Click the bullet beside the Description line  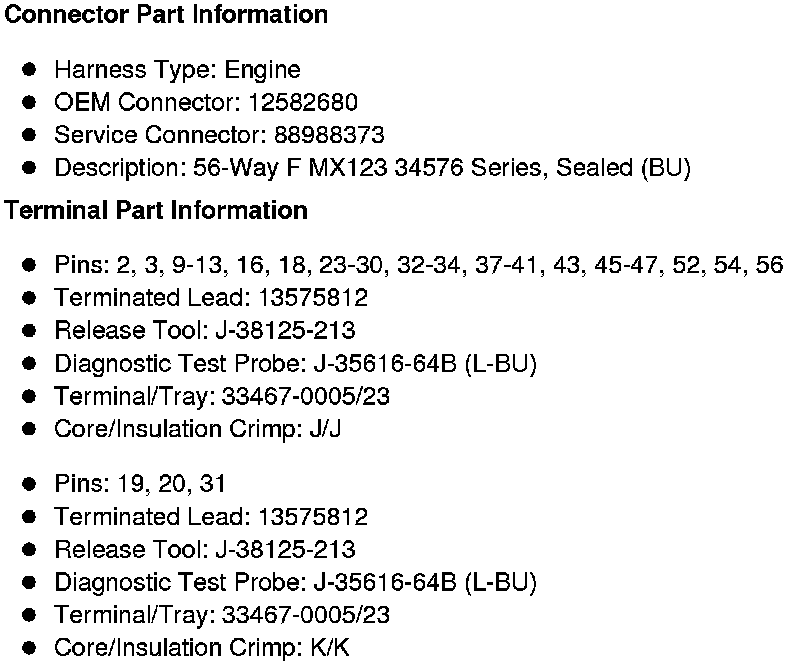coord(30,168)
